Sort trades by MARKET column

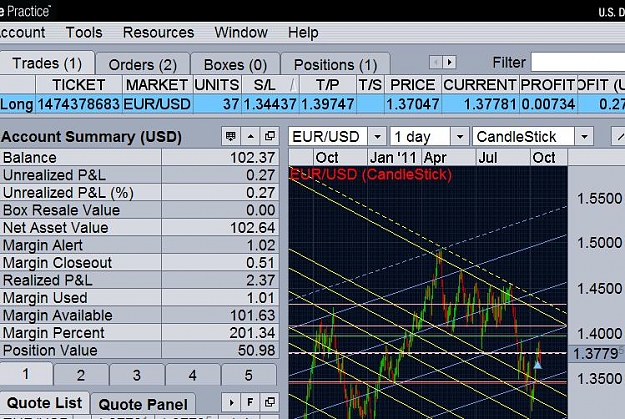[x=157, y=85]
